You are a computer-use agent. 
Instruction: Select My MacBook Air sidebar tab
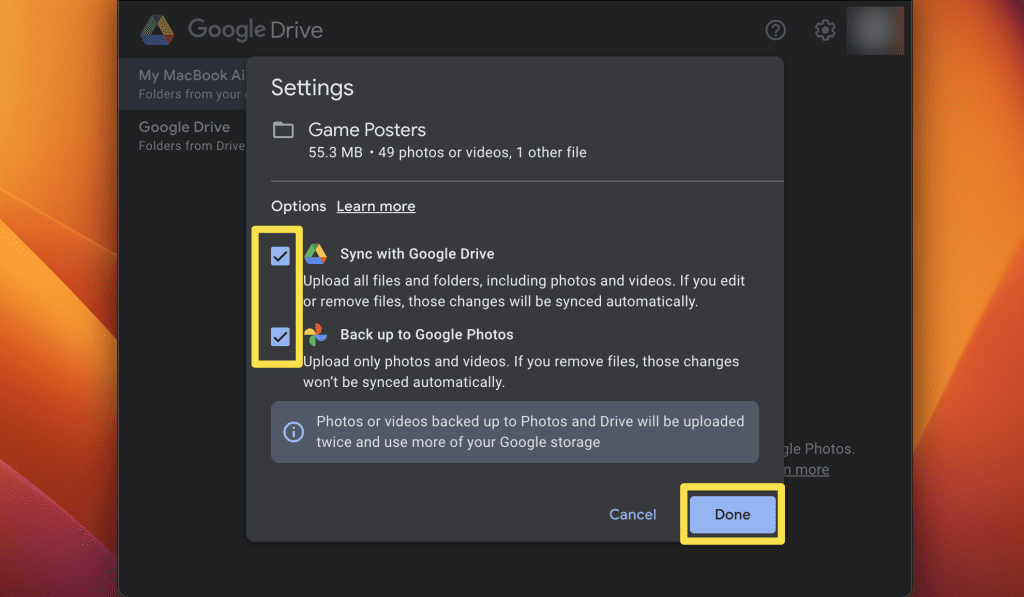tap(183, 84)
